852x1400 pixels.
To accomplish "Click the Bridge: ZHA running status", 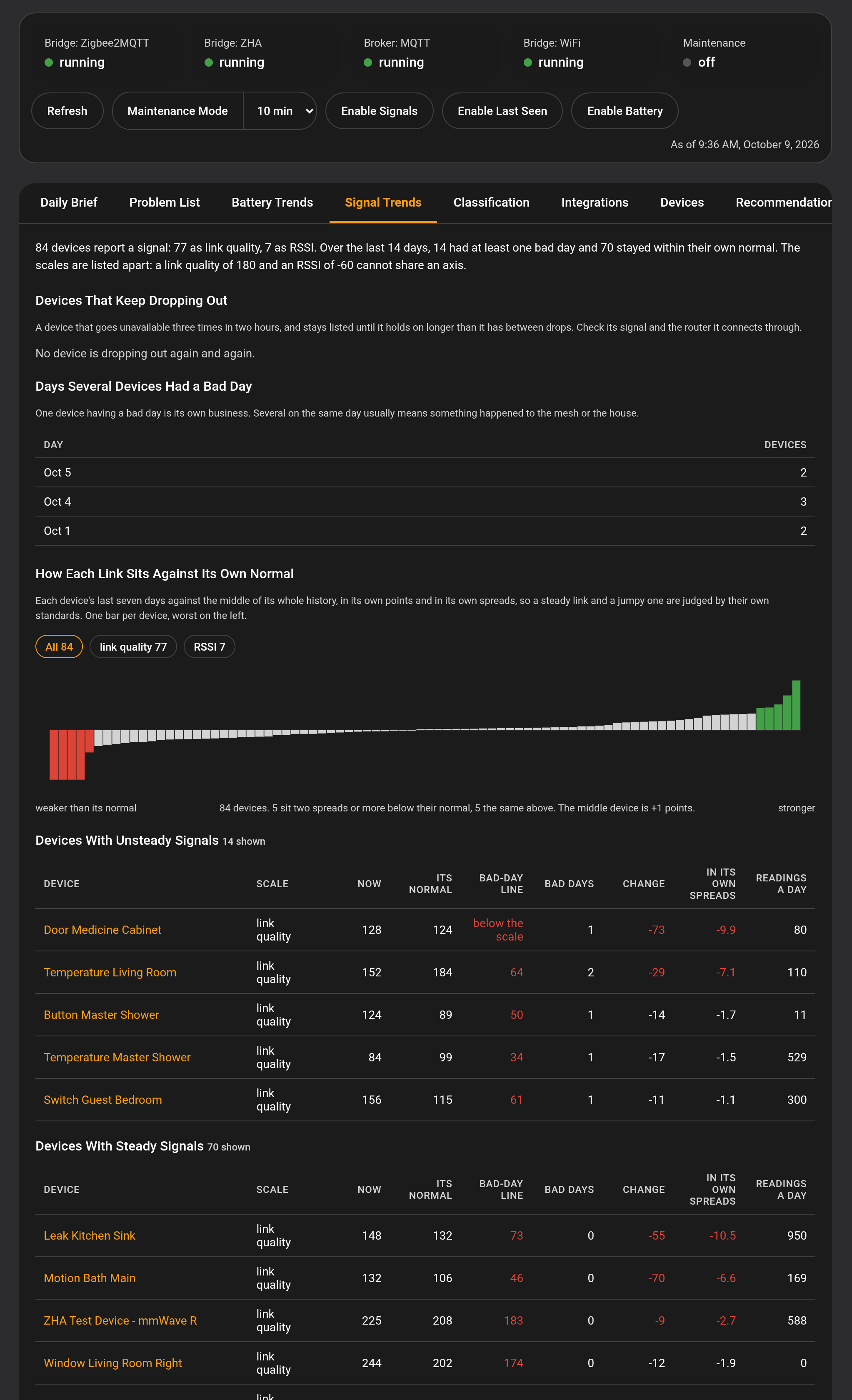I will pos(234,62).
